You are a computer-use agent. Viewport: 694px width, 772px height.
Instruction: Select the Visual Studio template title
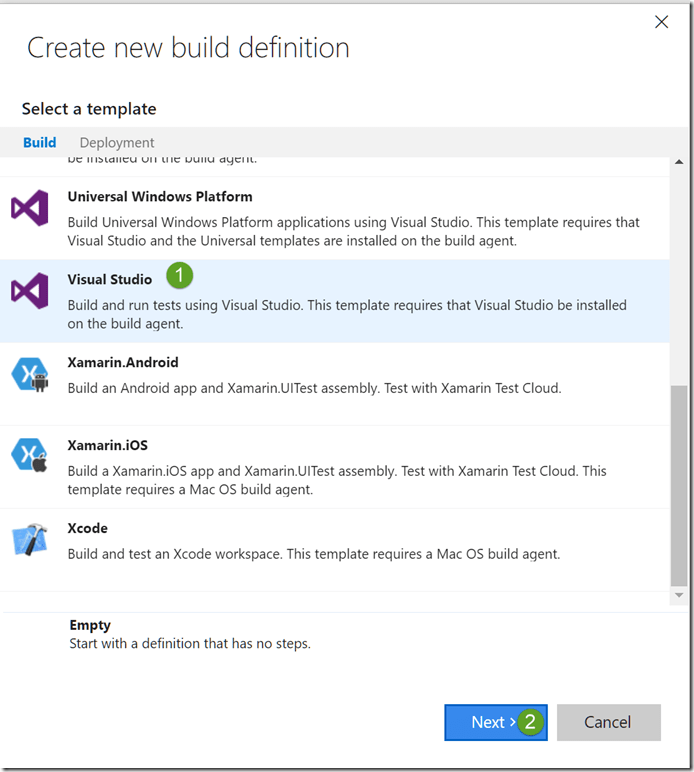point(110,279)
